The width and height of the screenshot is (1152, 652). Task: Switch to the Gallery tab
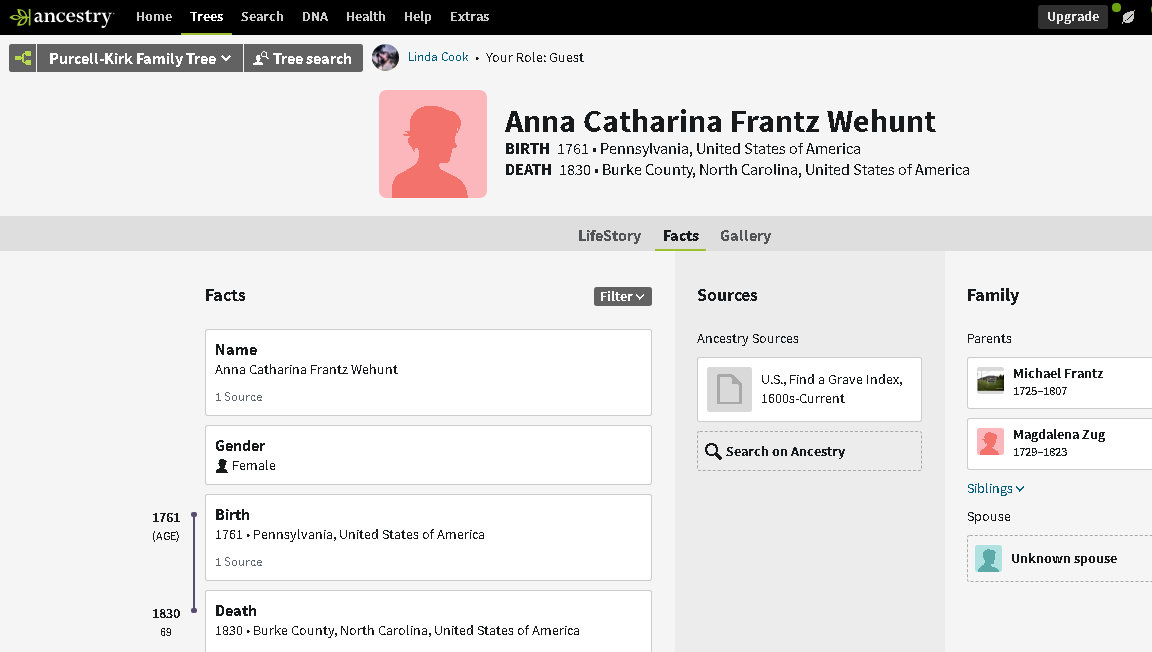click(x=745, y=236)
